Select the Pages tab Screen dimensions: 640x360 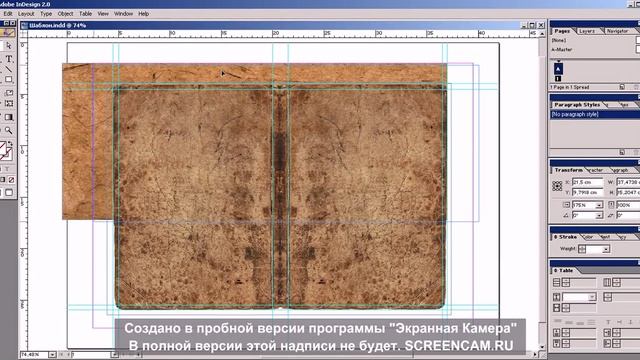pos(562,31)
